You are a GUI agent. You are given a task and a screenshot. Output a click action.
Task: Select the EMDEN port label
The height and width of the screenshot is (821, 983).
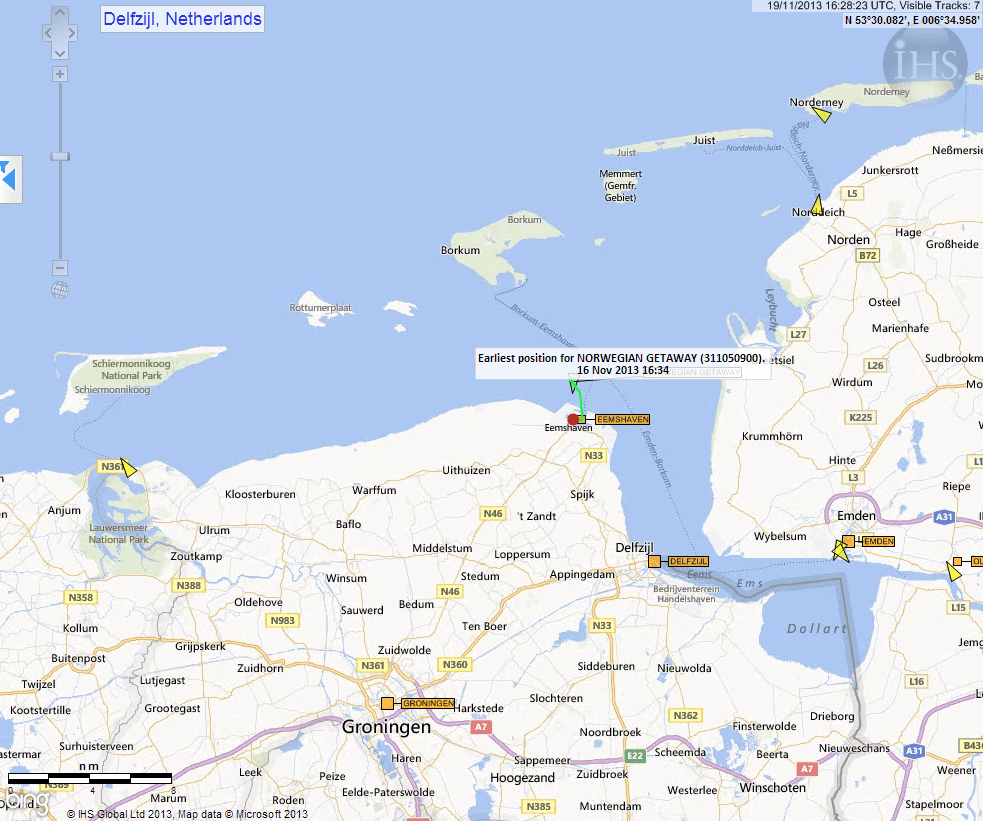(877, 541)
